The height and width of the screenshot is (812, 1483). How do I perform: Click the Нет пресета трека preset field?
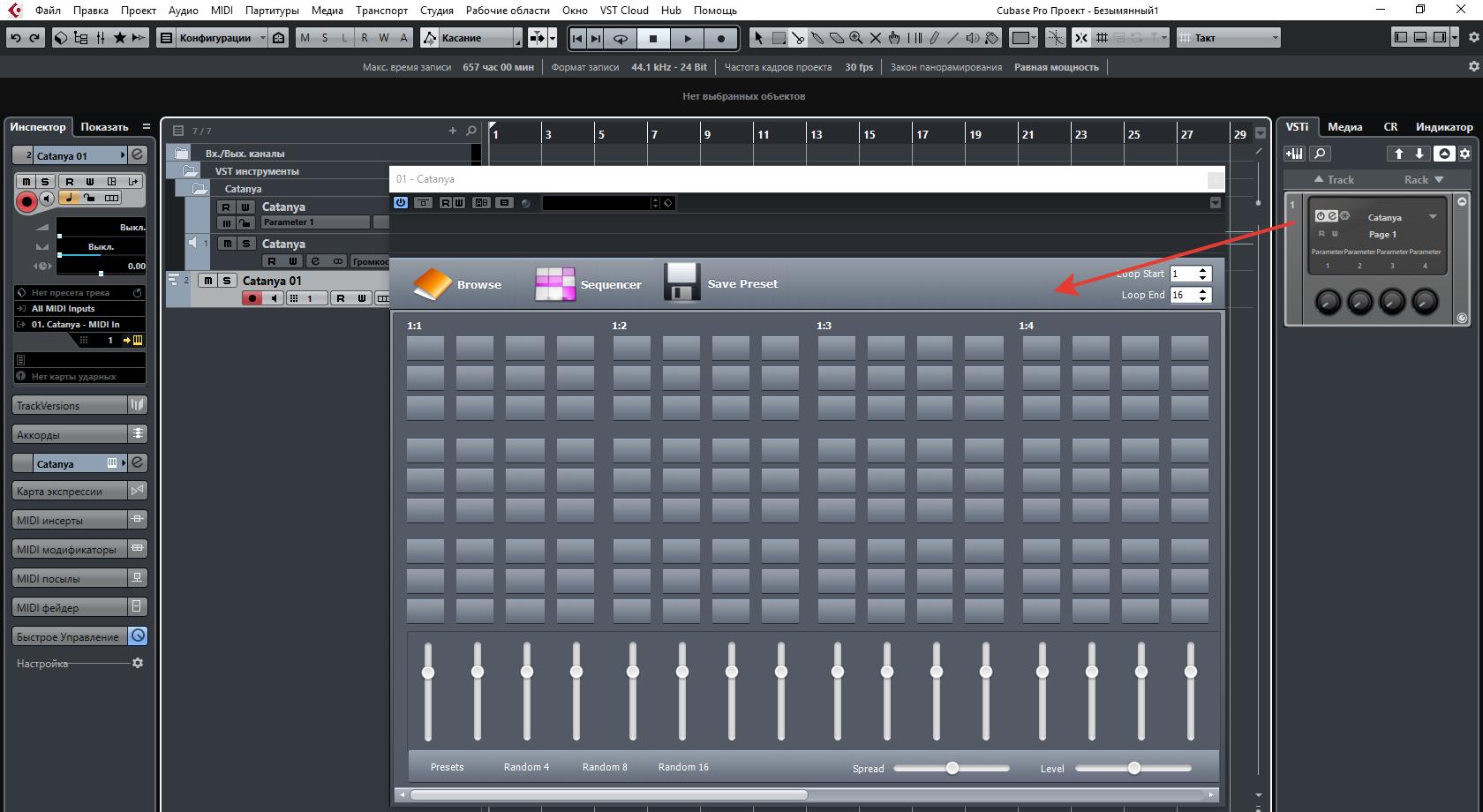(x=79, y=292)
